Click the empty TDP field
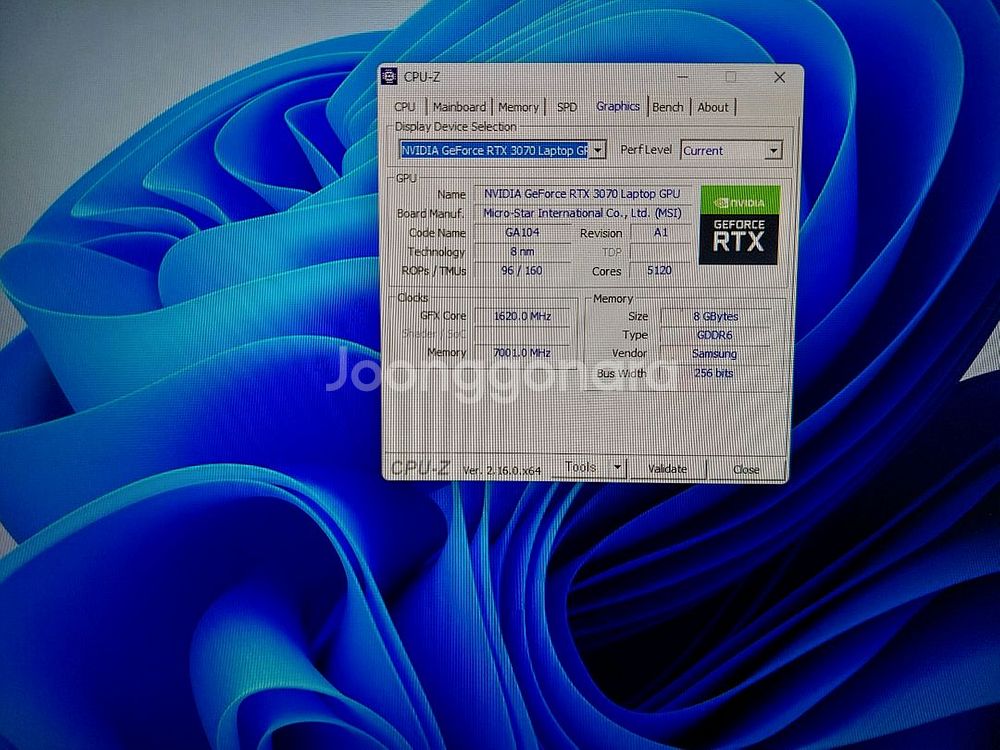The image size is (1000, 750). [x=660, y=252]
